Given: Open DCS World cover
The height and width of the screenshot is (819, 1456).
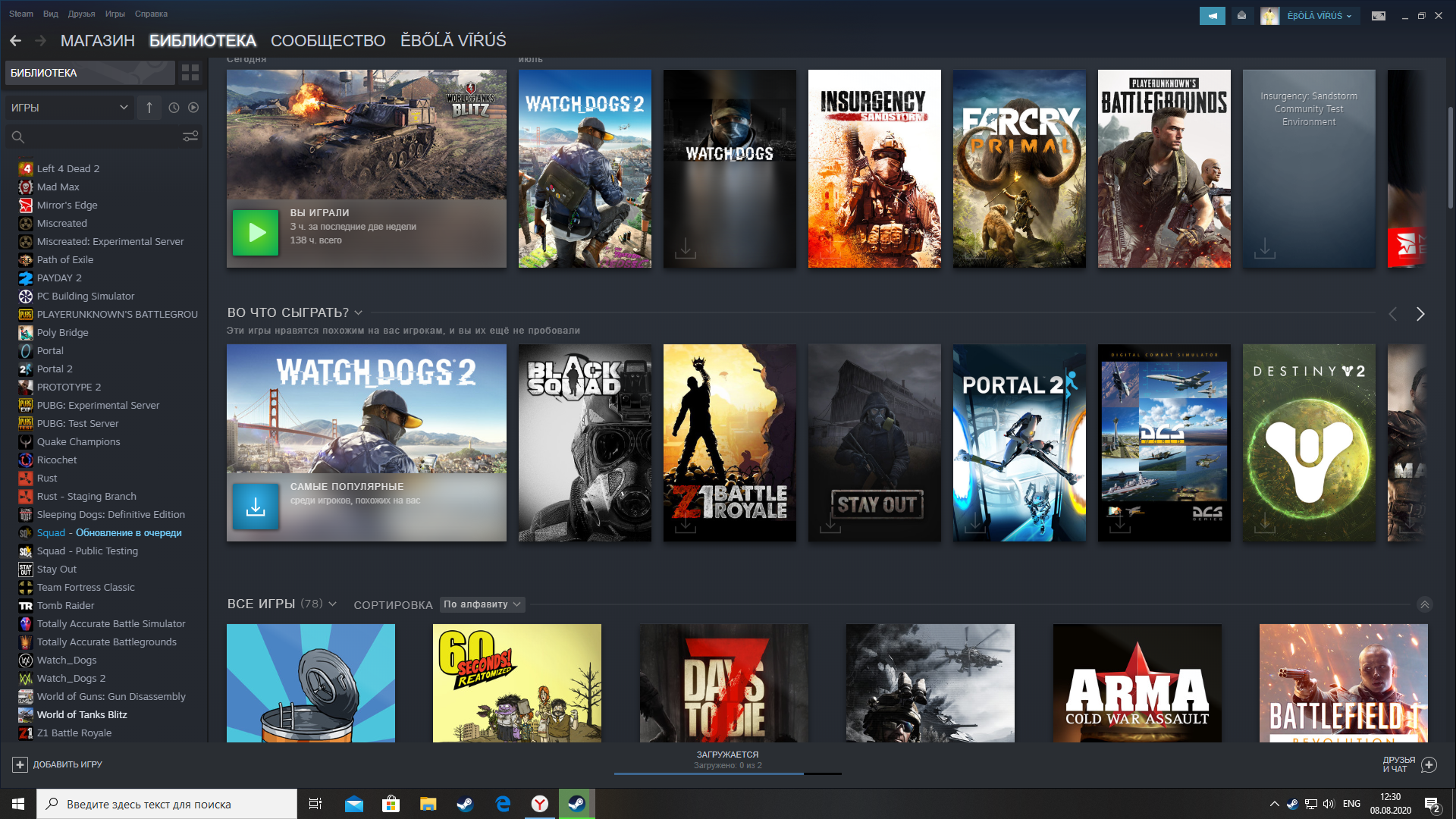Looking at the screenshot, I should tap(1164, 443).
